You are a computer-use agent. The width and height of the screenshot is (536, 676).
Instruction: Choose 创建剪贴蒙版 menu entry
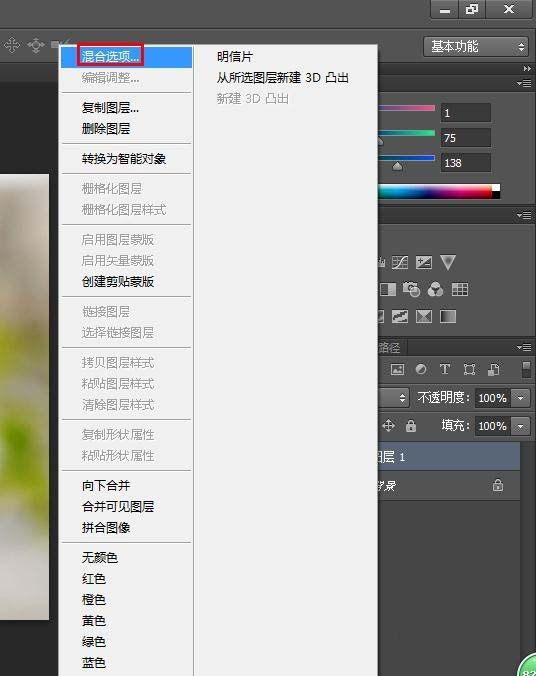[126, 282]
